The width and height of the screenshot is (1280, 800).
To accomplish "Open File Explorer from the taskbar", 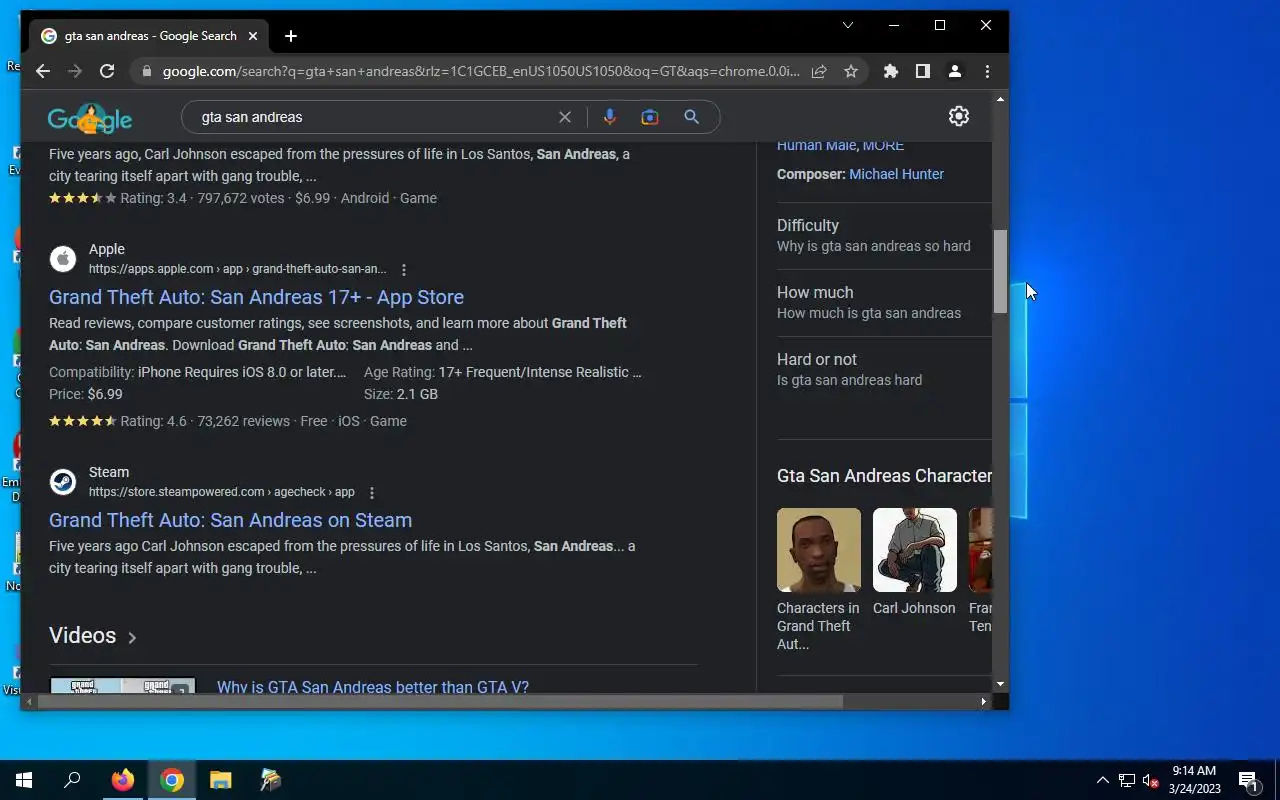I will (220, 780).
